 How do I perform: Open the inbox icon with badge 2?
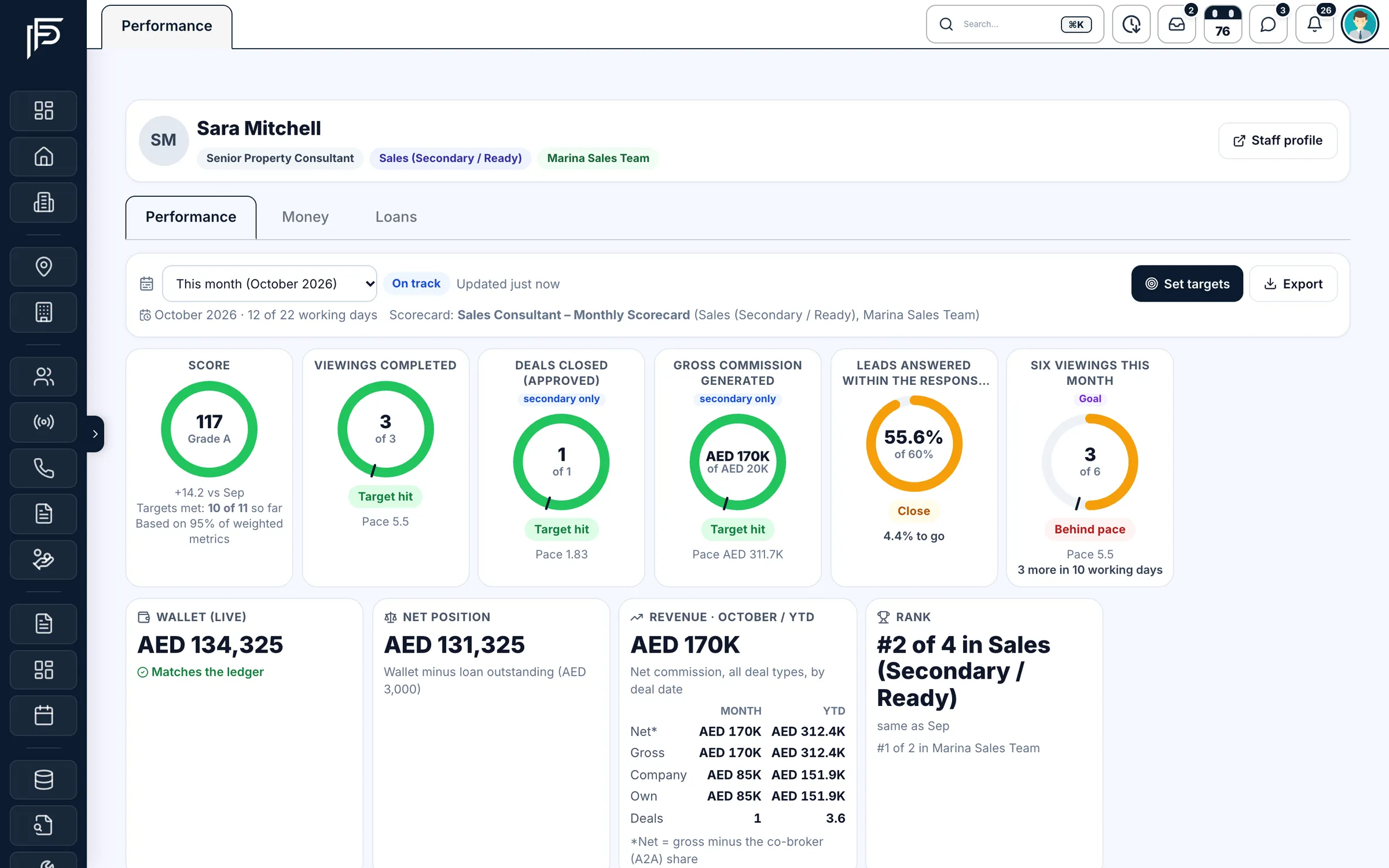(1177, 24)
